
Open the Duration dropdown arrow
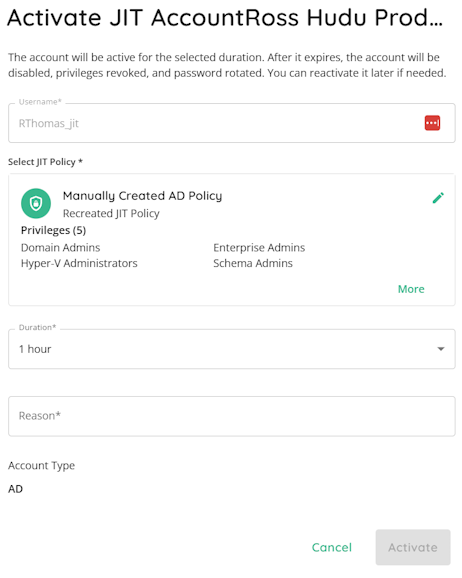click(x=441, y=349)
